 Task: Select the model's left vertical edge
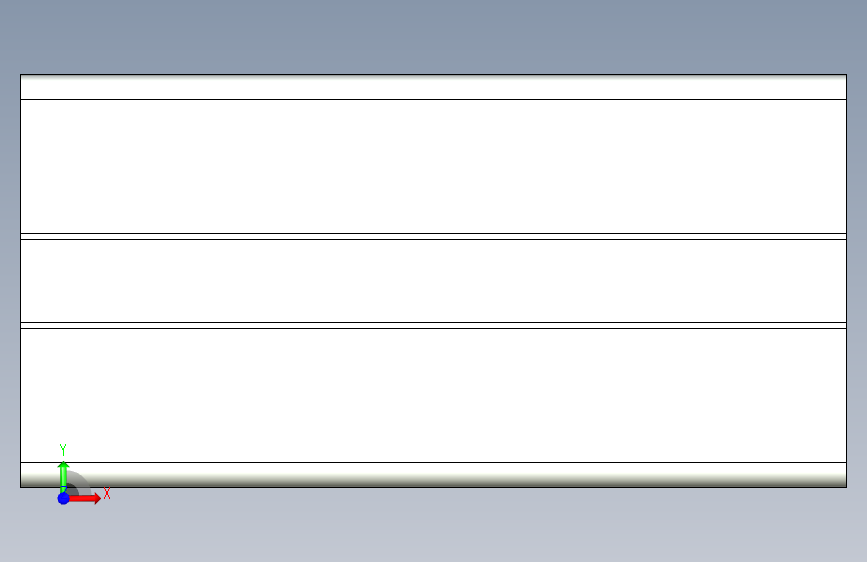click(20, 281)
